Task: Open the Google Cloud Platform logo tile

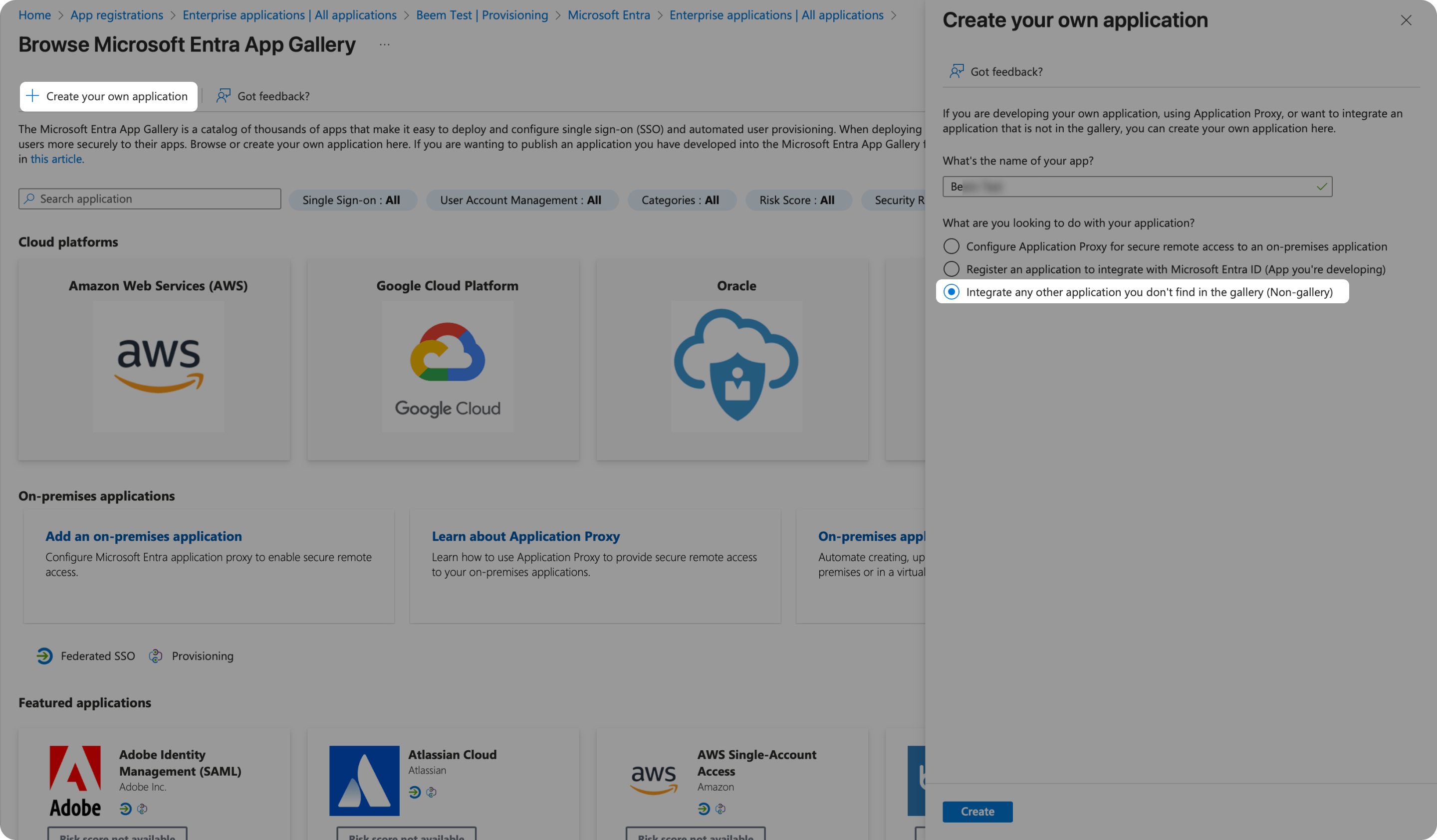Action: tap(448, 366)
